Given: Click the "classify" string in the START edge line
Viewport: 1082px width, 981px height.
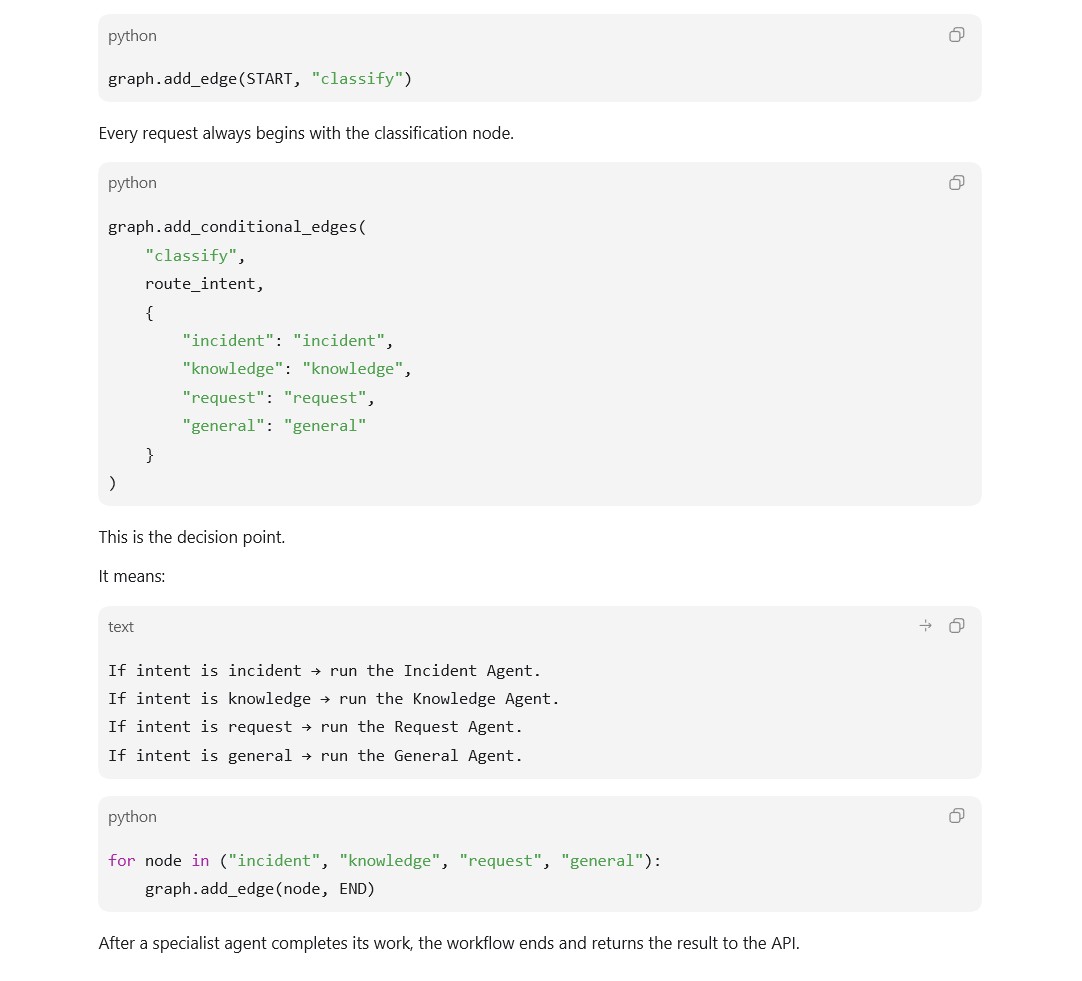Looking at the screenshot, I should [x=357, y=79].
